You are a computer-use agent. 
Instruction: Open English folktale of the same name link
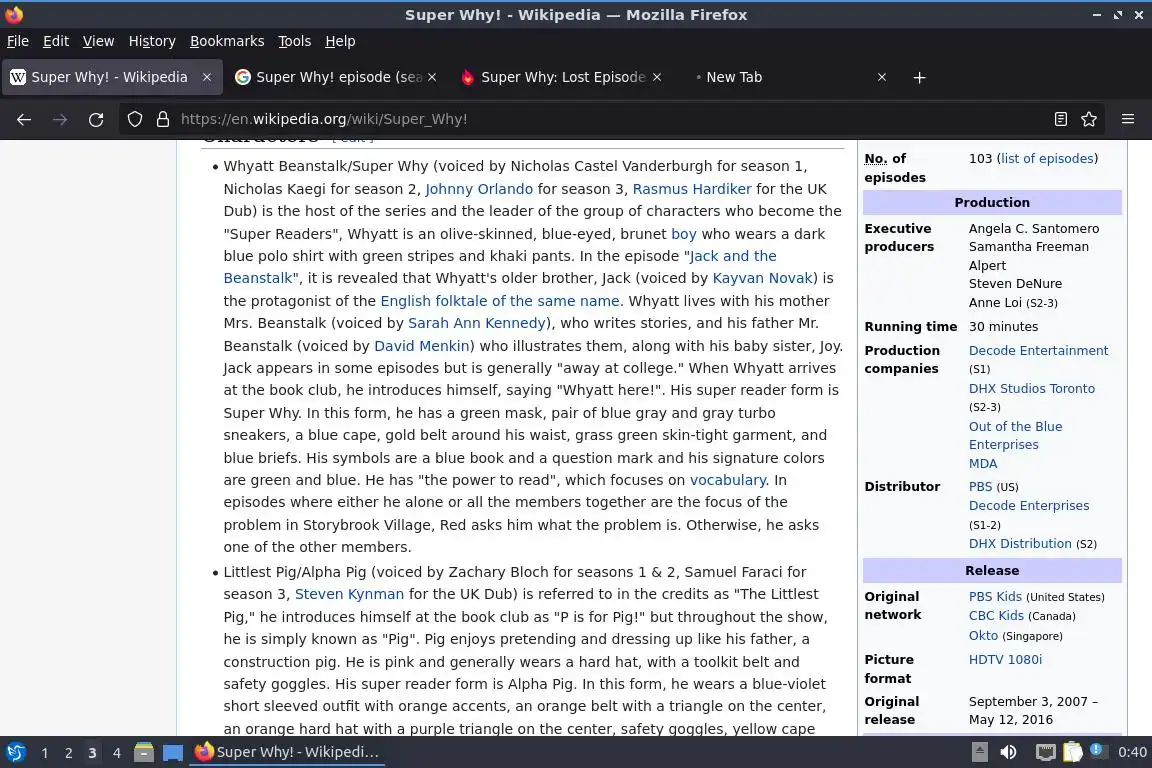(500, 301)
